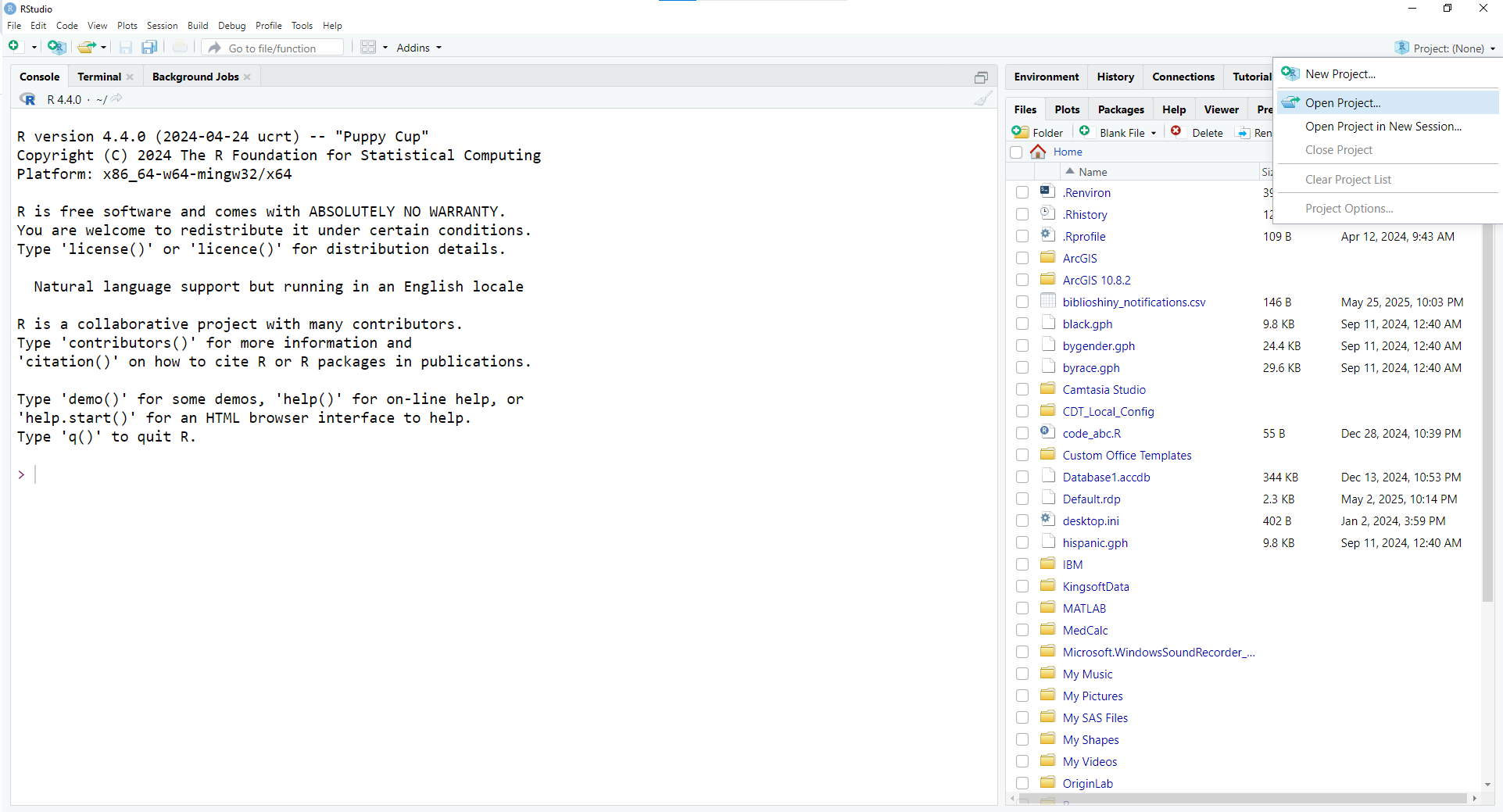Click the Clear console broom icon

[982, 98]
